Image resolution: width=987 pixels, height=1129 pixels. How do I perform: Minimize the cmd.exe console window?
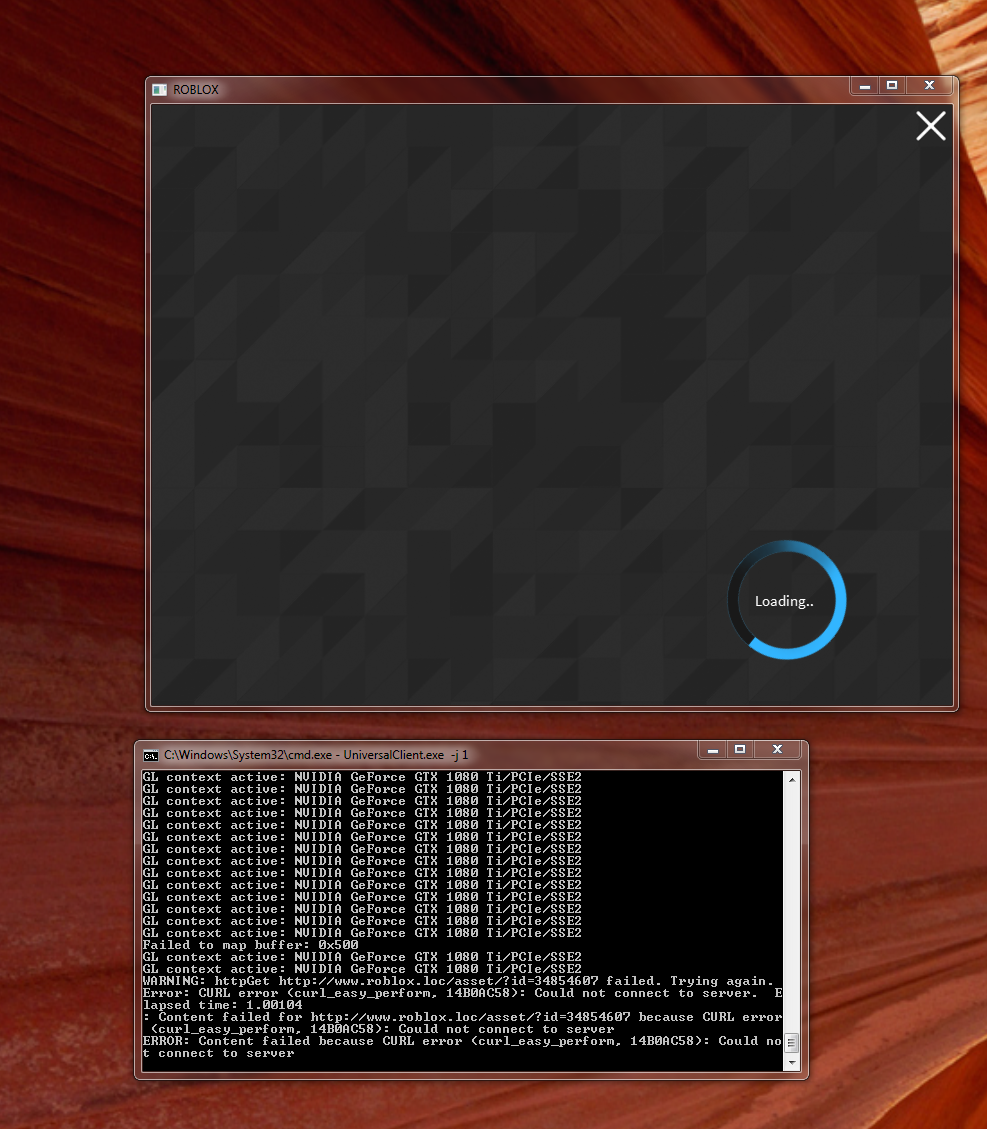coord(713,749)
